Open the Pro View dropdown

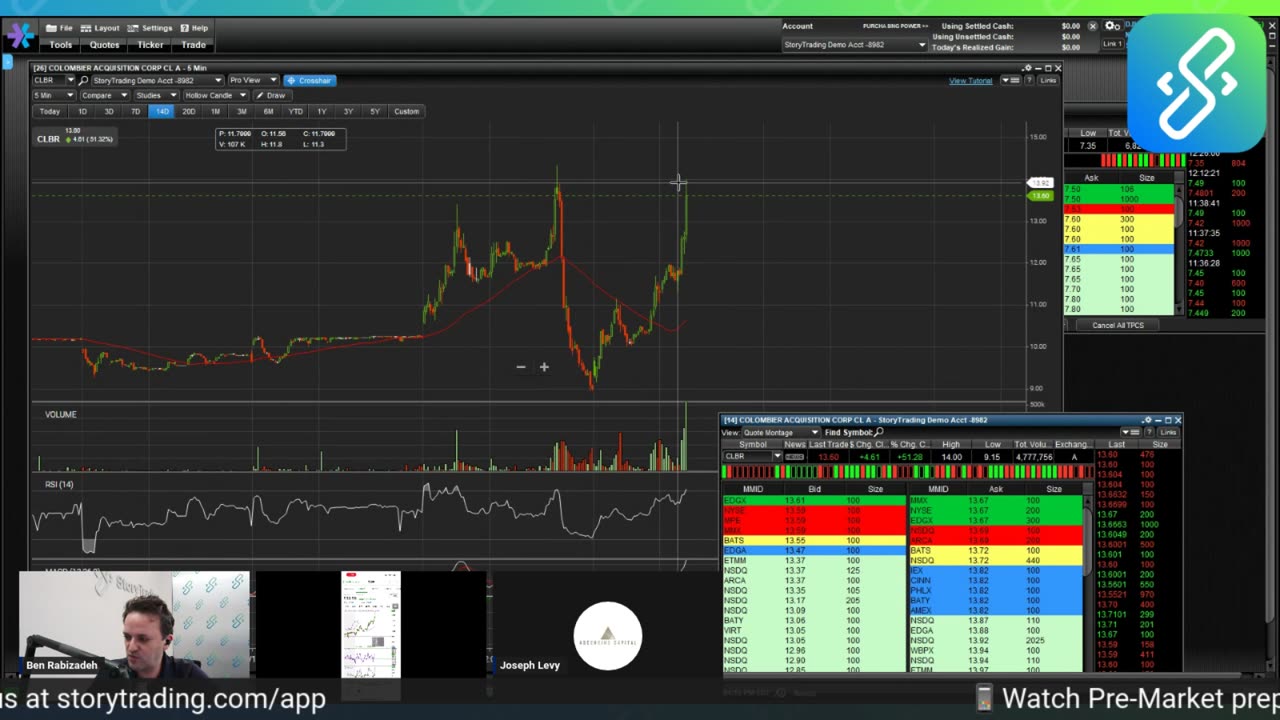(252, 80)
